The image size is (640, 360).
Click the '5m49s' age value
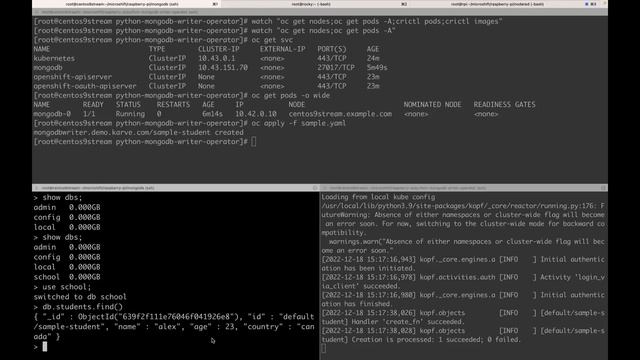(x=377, y=68)
